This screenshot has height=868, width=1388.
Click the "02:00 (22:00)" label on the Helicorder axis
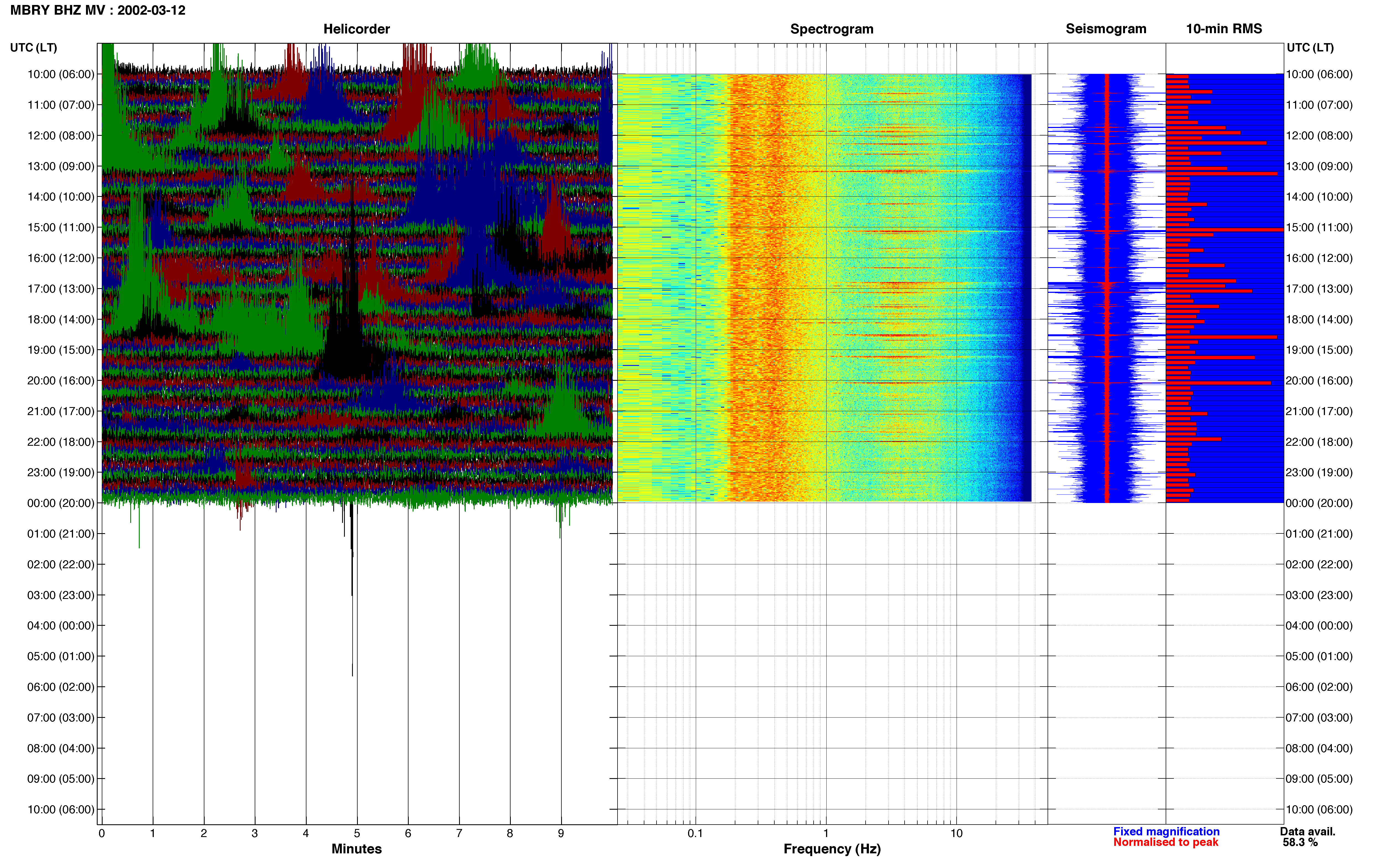coord(61,564)
